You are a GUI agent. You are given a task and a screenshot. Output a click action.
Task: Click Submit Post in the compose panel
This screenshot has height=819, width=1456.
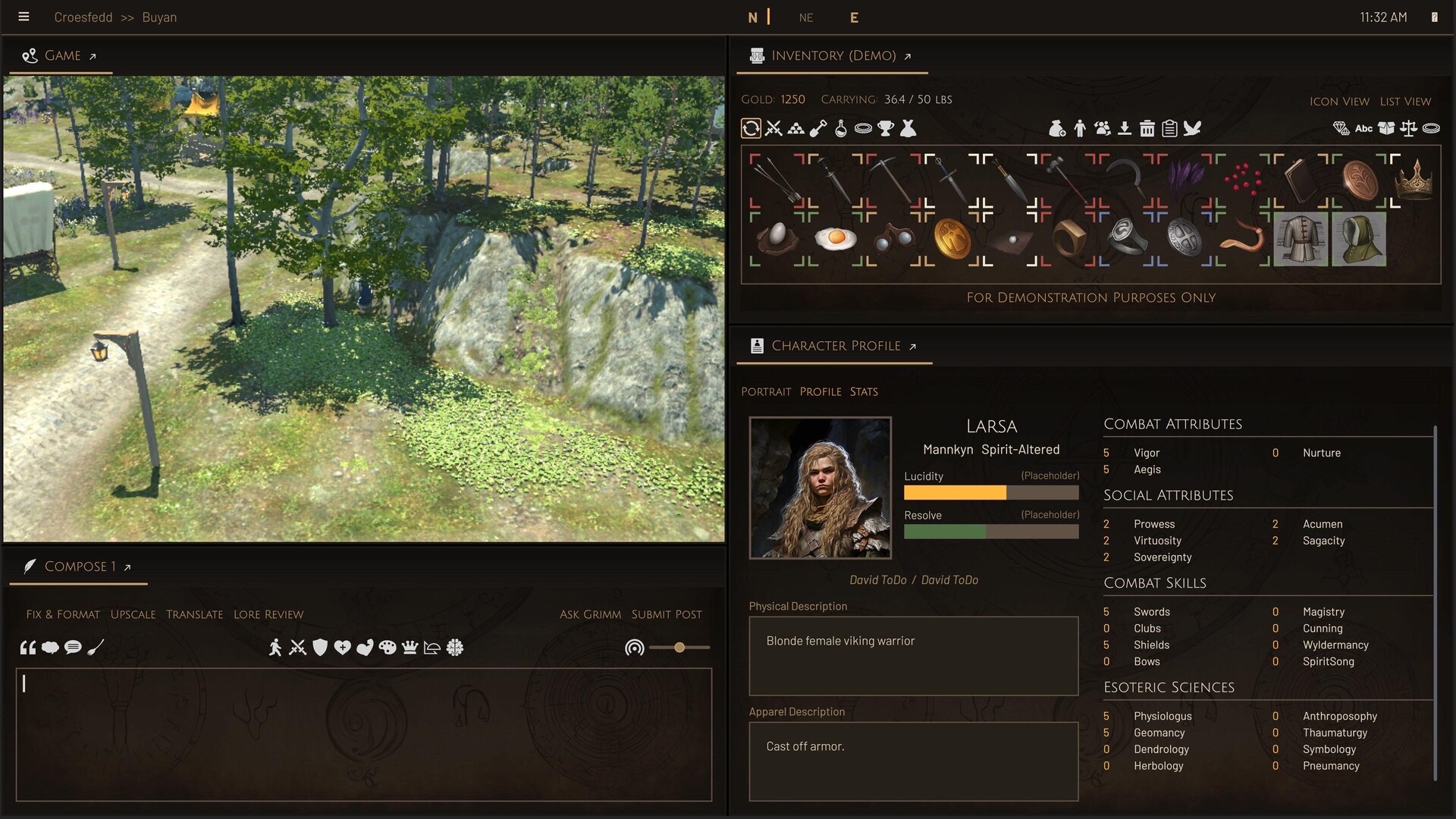666,614
